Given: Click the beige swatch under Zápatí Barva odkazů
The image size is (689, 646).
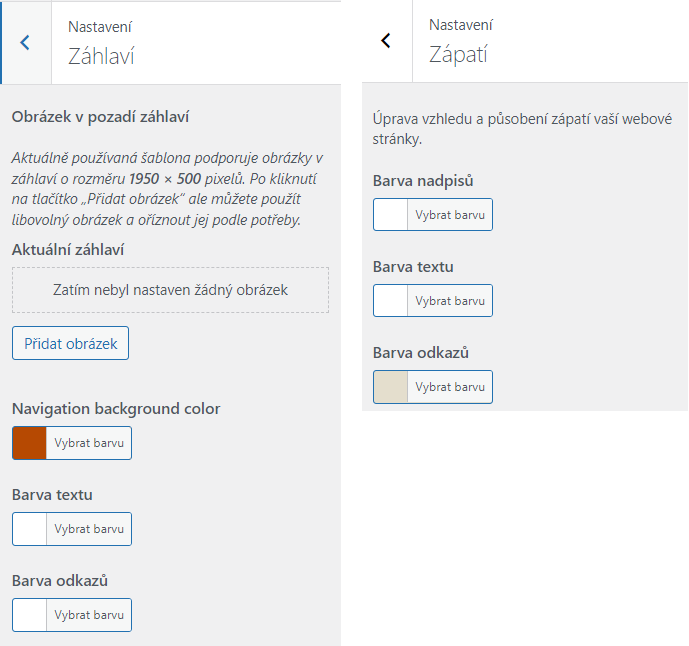Looking at the screenshot, I should [x=391, y=386].
